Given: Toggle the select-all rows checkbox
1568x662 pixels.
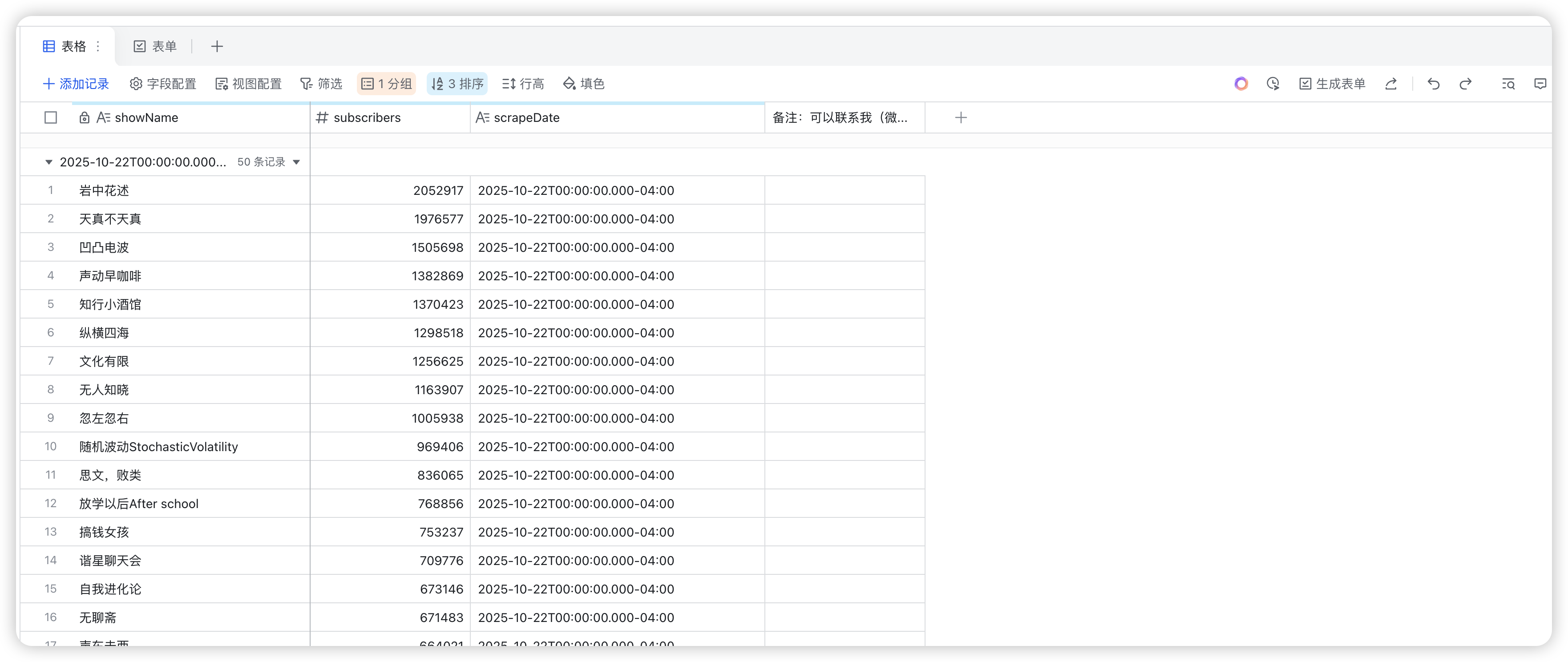Looking at the screenshot, I should point(51,117).
